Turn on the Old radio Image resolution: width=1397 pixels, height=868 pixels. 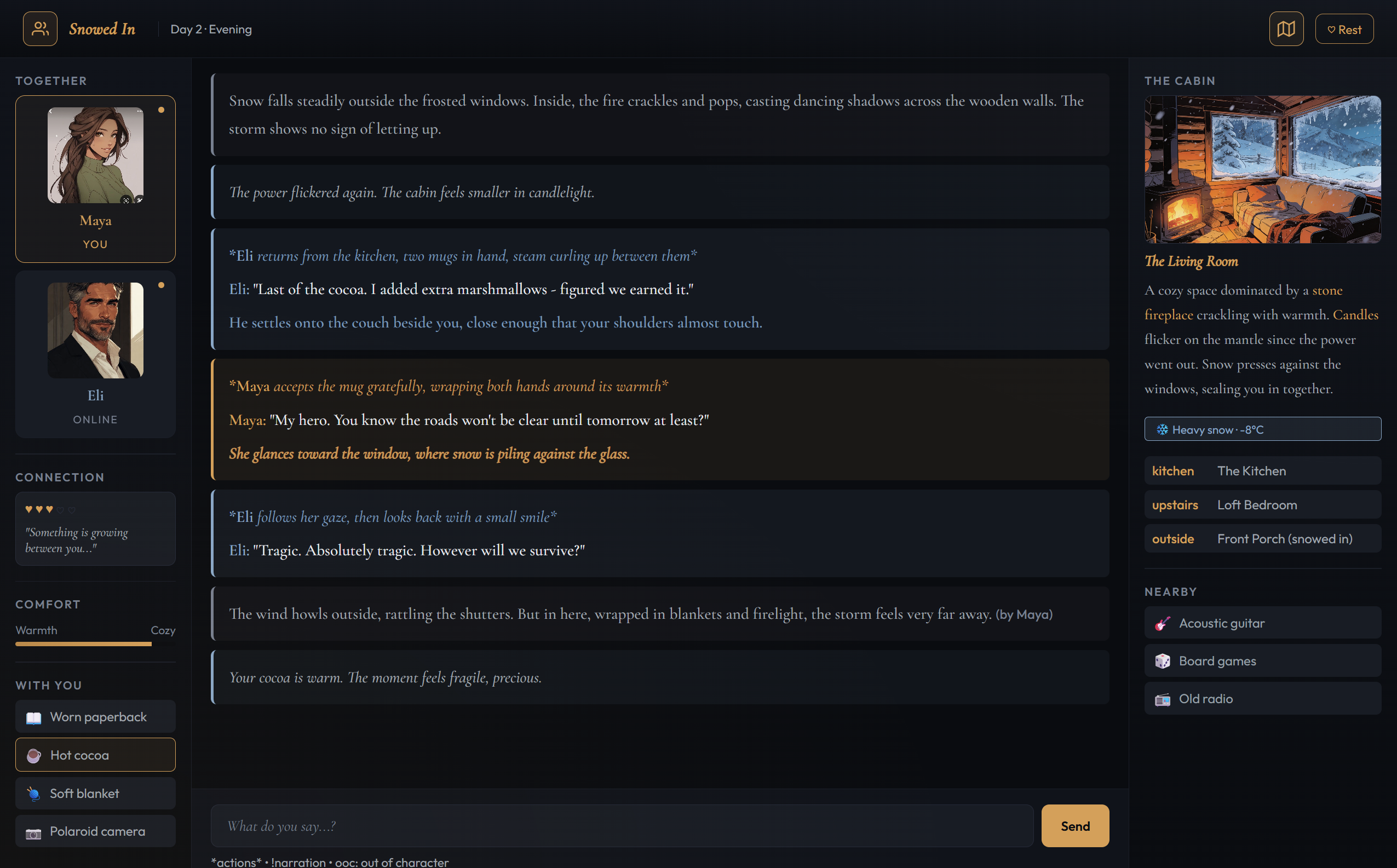(x=1262, y=699)
